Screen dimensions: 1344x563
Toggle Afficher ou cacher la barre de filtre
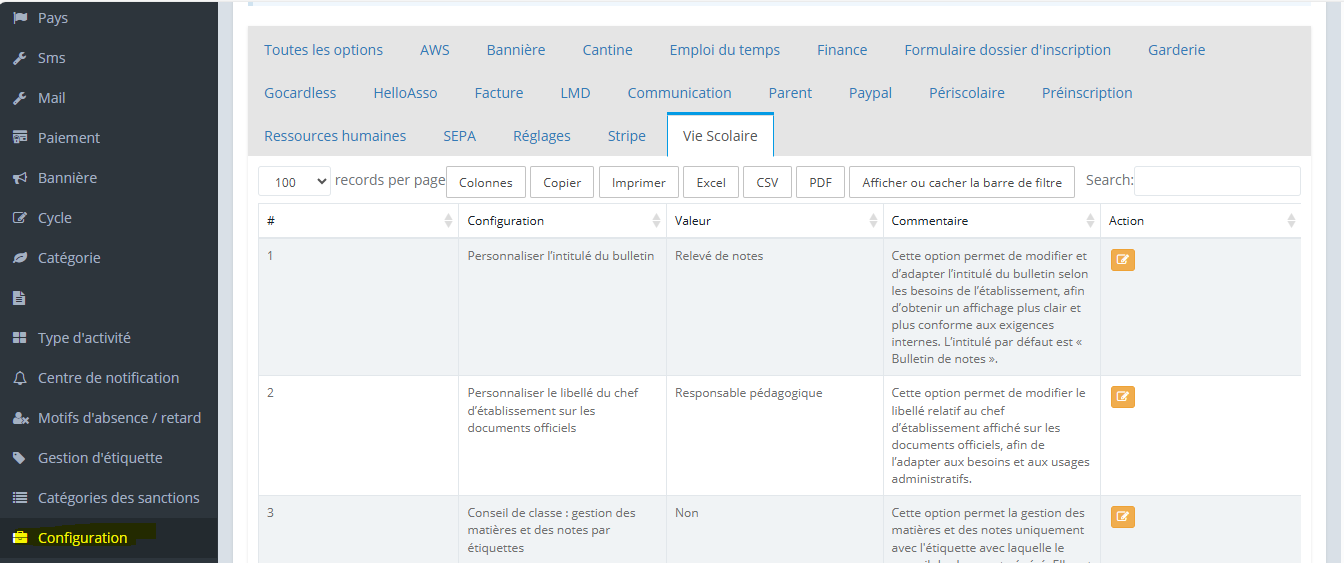click(x=961, y=182)
